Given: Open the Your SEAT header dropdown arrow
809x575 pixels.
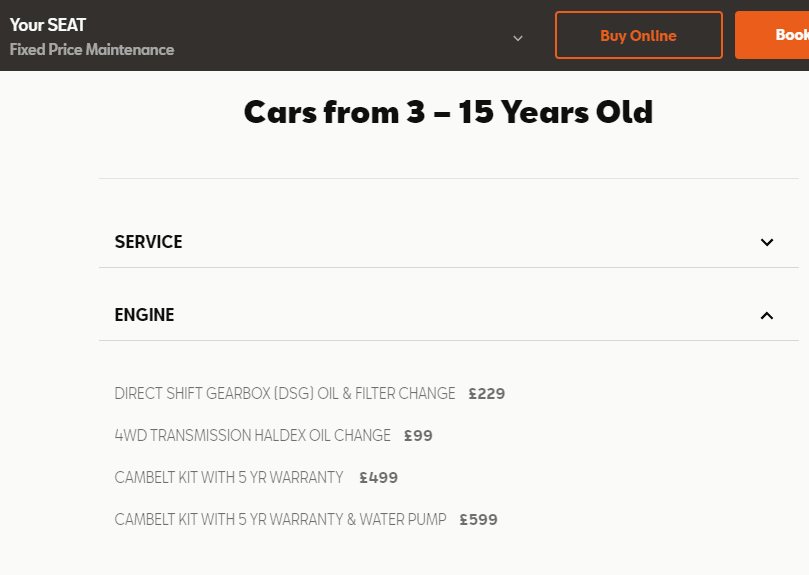Looking at the screenshot, I should 518,38.
